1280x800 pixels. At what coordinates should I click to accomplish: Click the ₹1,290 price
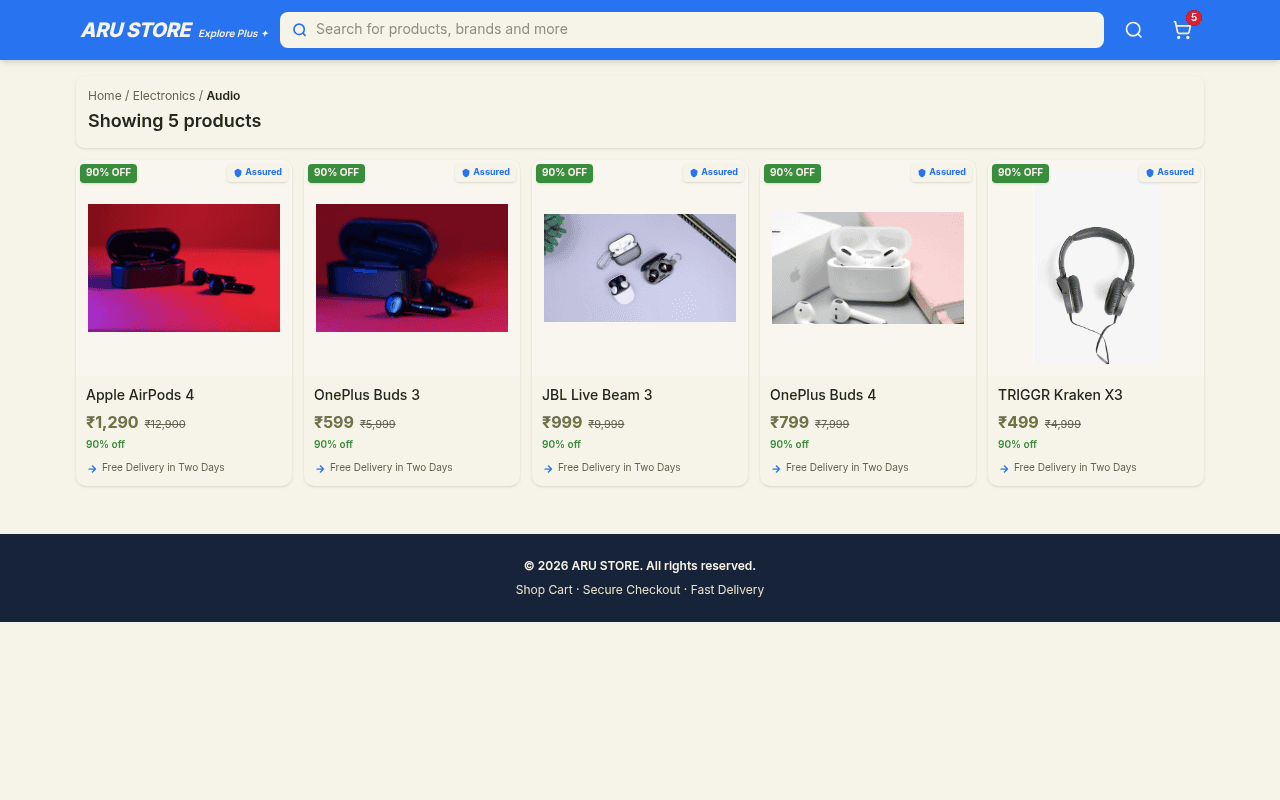(x=112, y=423)
